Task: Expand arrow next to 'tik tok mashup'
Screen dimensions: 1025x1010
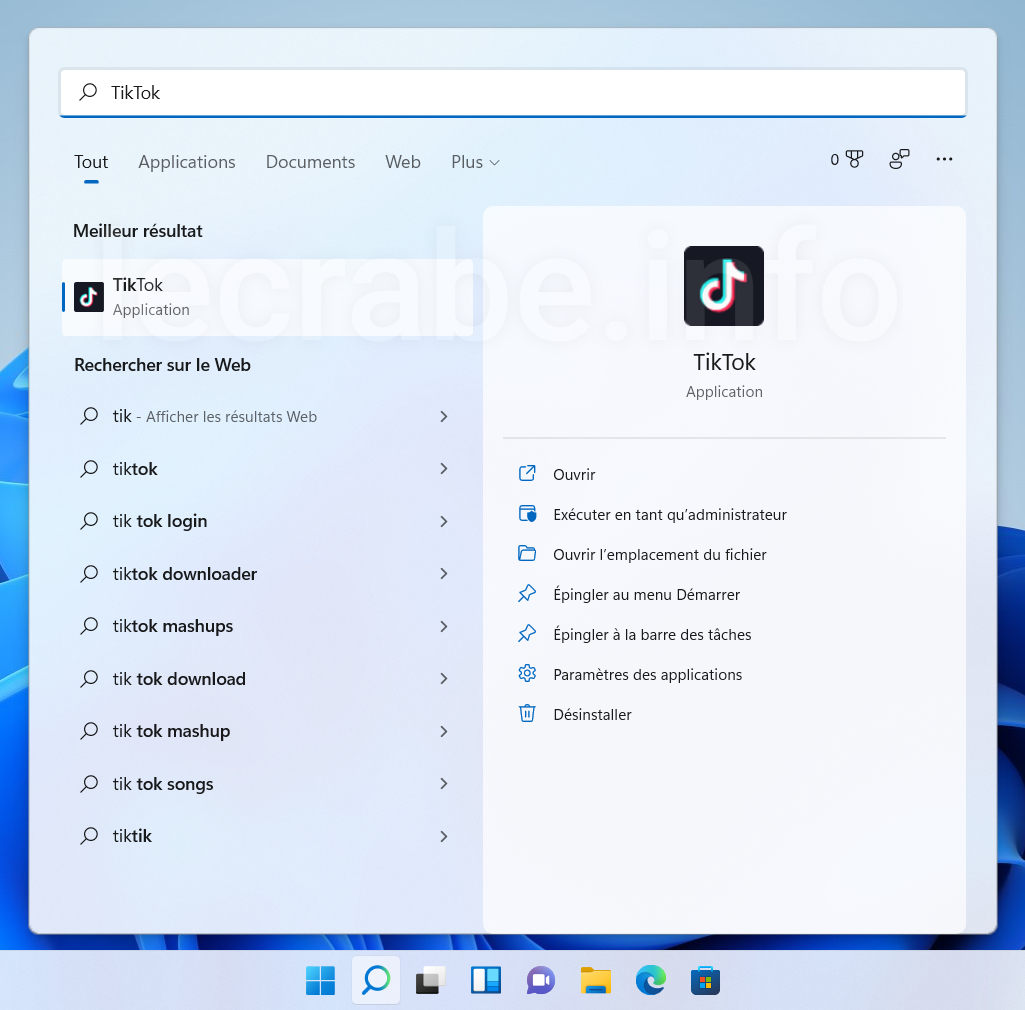Action: pos(444,732)
